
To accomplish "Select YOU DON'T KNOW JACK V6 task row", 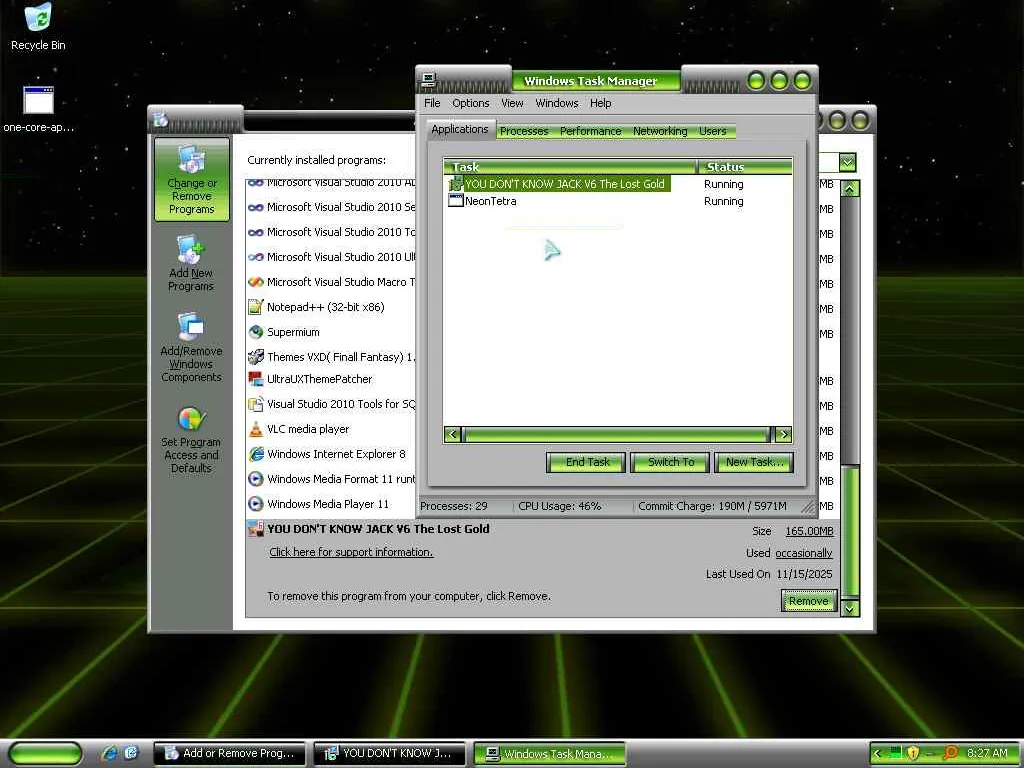I will click(618, 184).
